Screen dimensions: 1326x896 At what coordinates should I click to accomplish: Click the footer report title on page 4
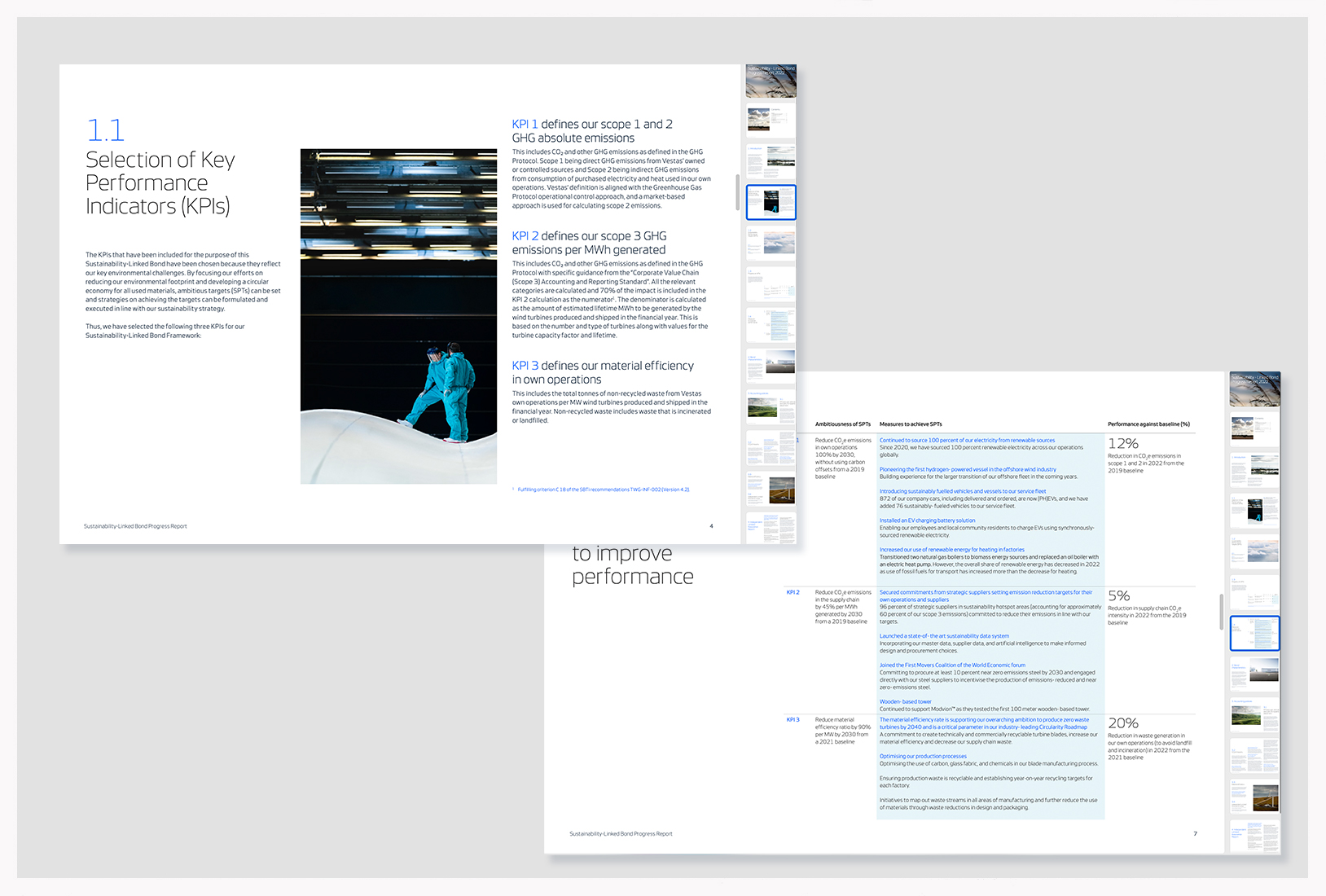[135, 526]
